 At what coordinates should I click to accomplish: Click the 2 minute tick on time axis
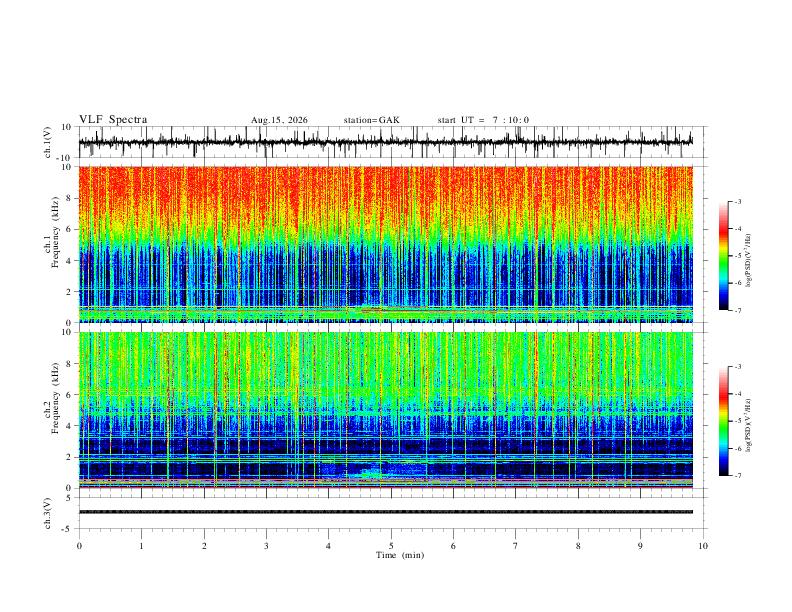[x=204, y=546]
